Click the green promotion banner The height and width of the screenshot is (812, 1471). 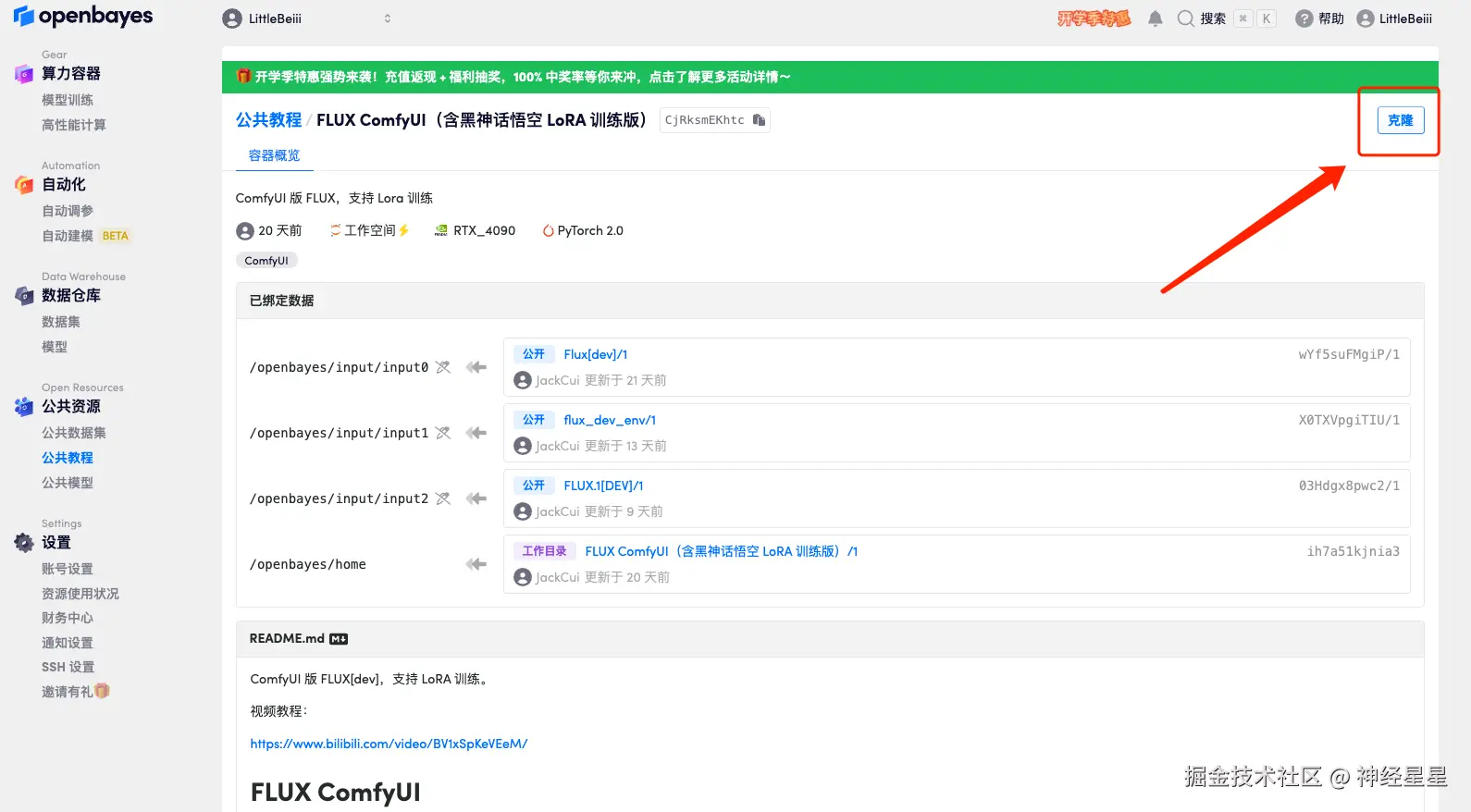(830, 77)
